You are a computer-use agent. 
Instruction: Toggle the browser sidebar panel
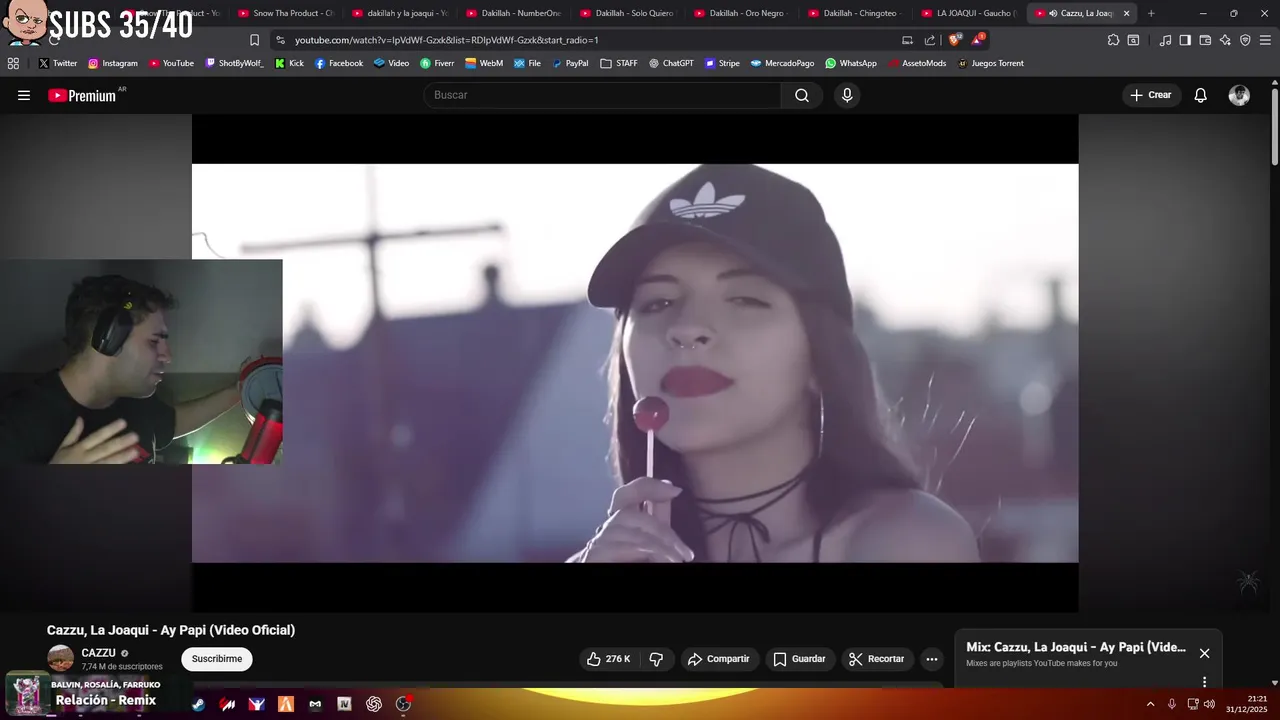pos(1185,40)
